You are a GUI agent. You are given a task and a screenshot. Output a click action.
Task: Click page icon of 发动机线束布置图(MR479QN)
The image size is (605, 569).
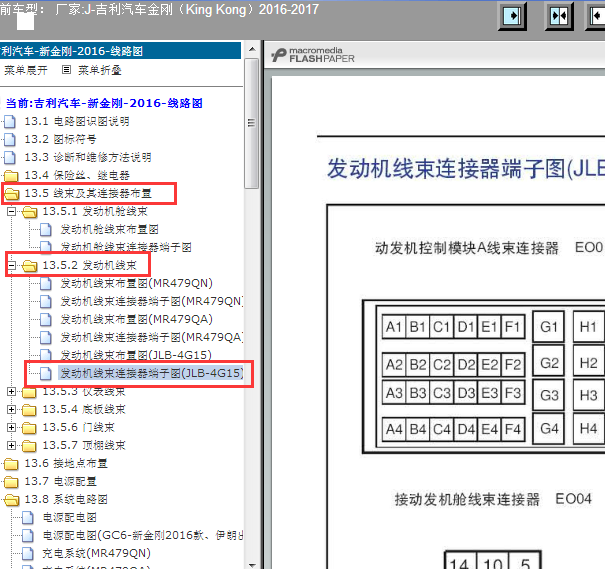tap(46, 284)
